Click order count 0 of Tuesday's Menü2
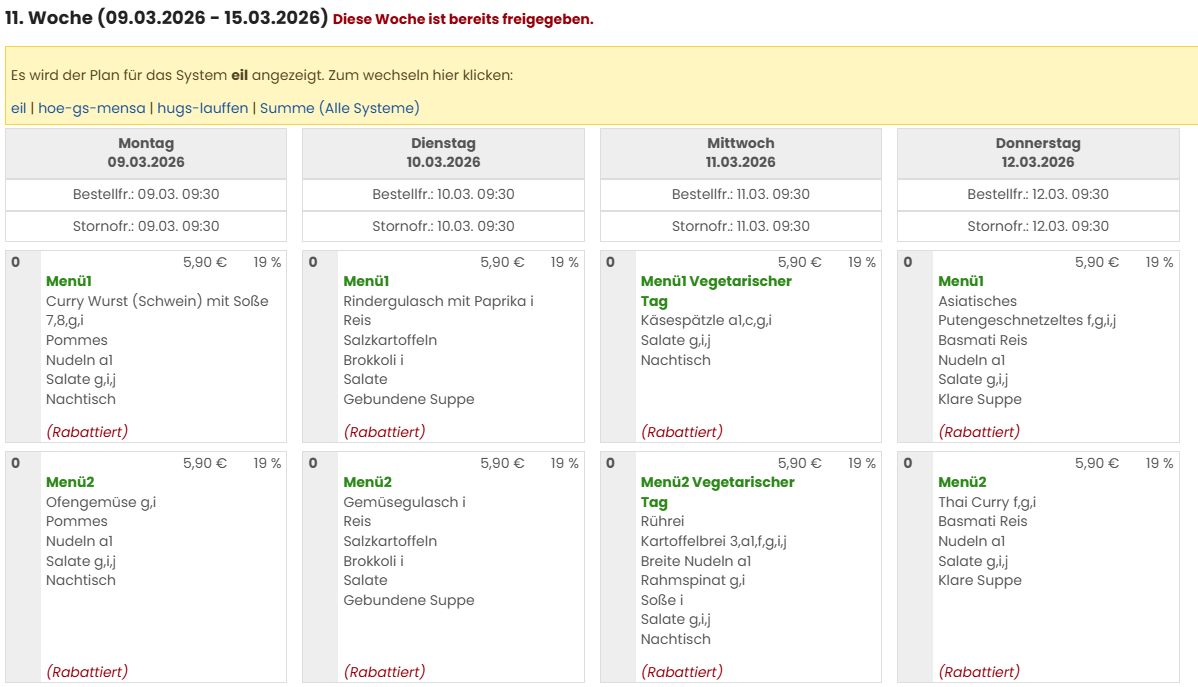The width and height of the screenshot is (1198, 687). [x=313, y=463]
